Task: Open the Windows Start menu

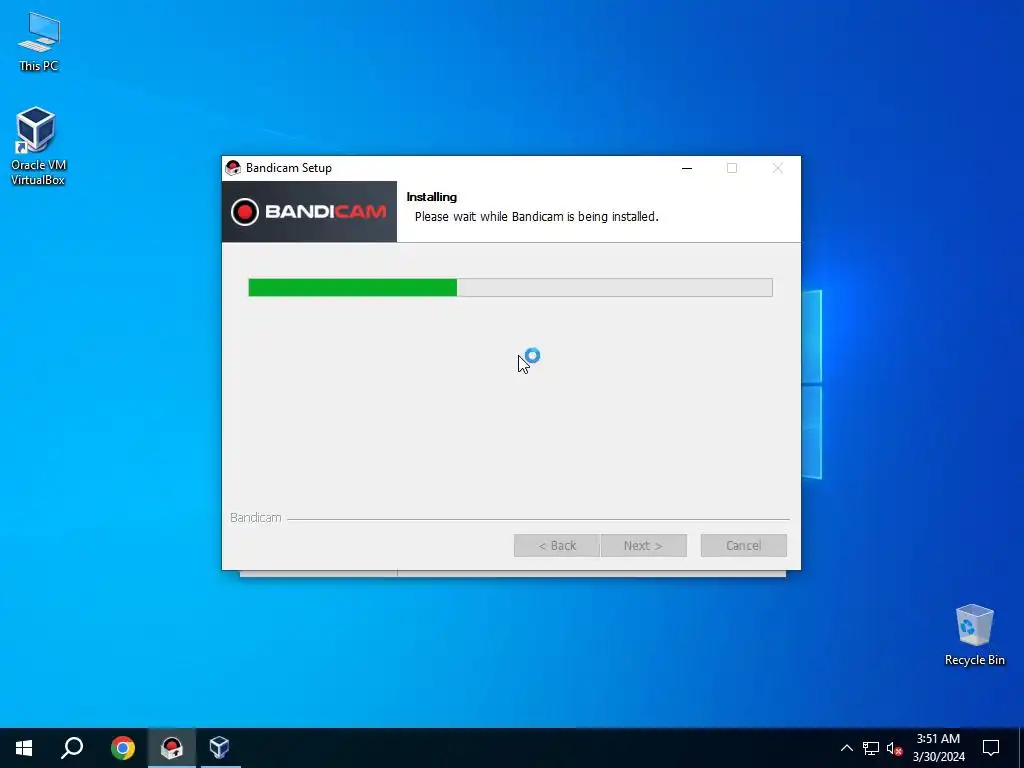Action: pos(24,748)
